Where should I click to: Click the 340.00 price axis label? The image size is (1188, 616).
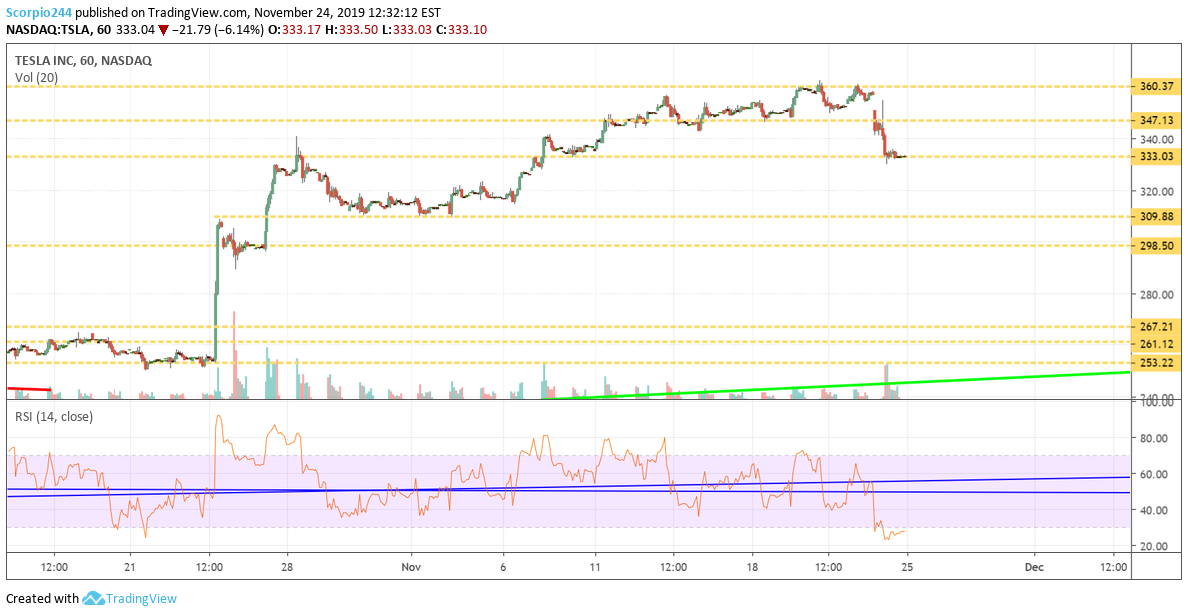click(1156, 139)
